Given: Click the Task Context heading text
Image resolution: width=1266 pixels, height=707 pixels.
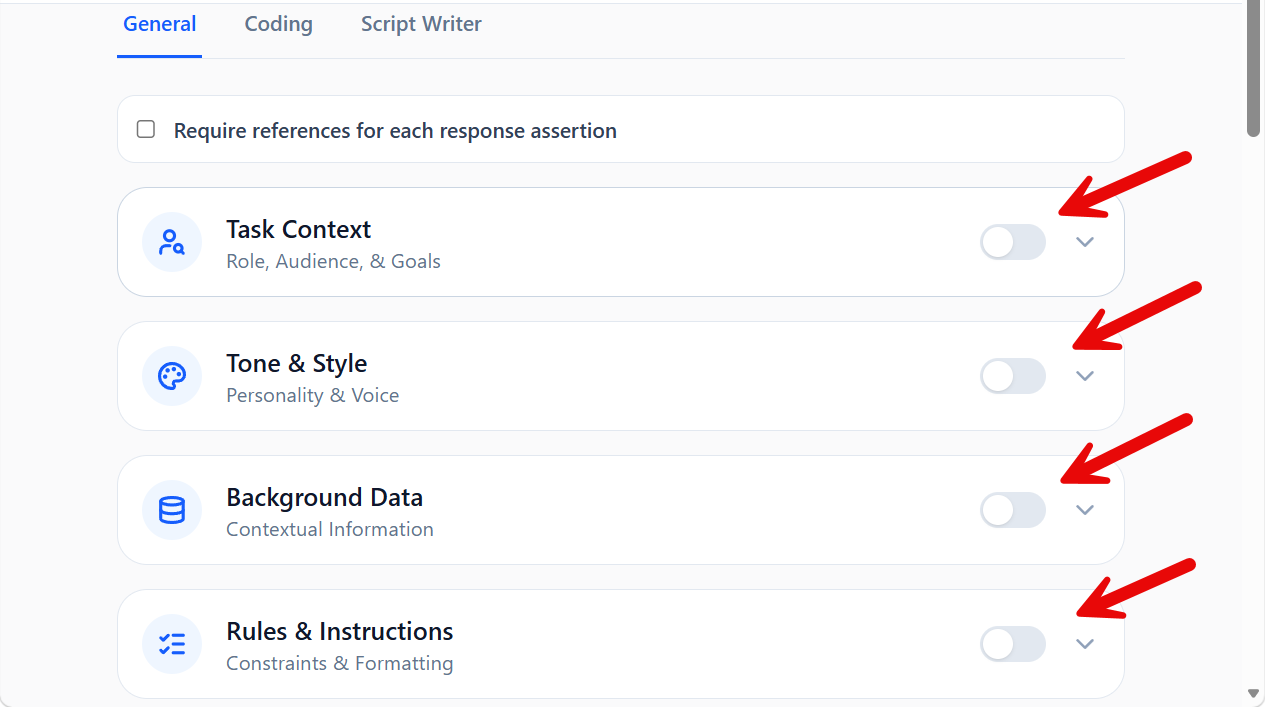Looking at the screenshot, I should pyautogui.click(x=298, y=229).
